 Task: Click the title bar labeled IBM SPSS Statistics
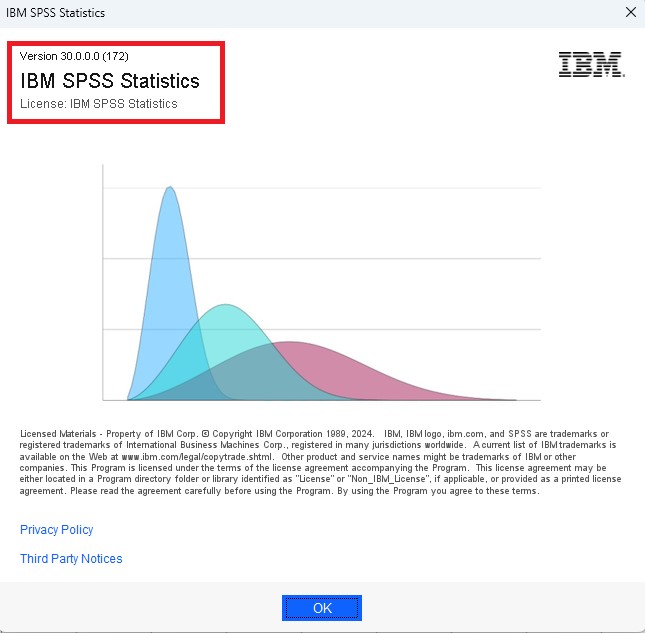click(x=56, y=13)
